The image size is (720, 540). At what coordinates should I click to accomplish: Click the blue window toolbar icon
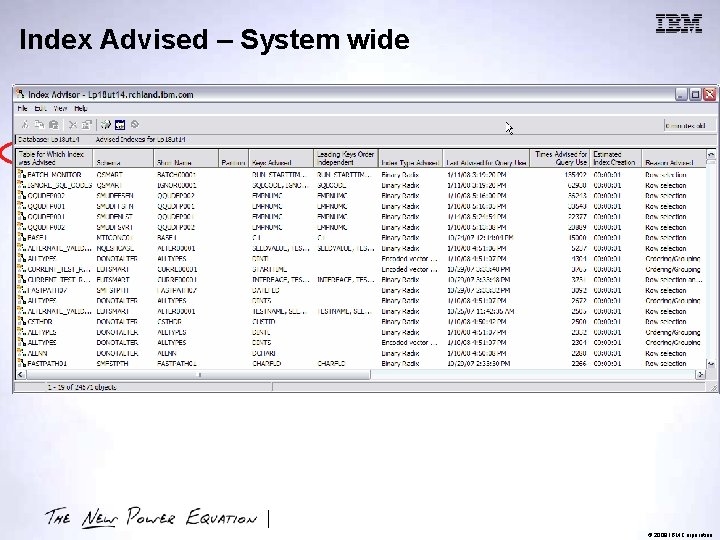pyautogui.click(x=120, y=124)
